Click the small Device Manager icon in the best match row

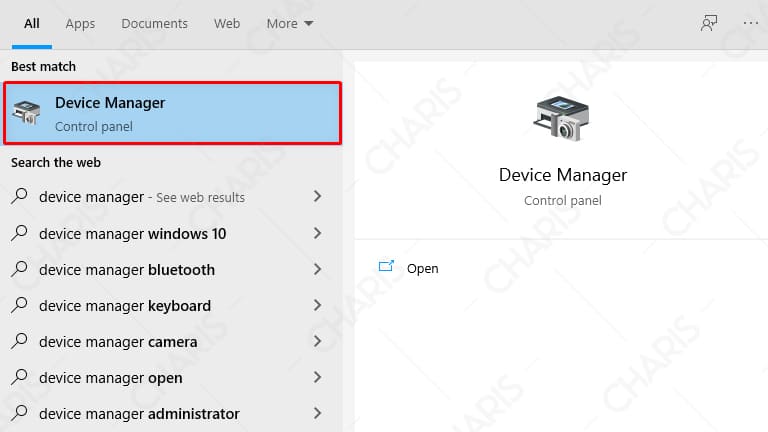click(x=26, y=112)
